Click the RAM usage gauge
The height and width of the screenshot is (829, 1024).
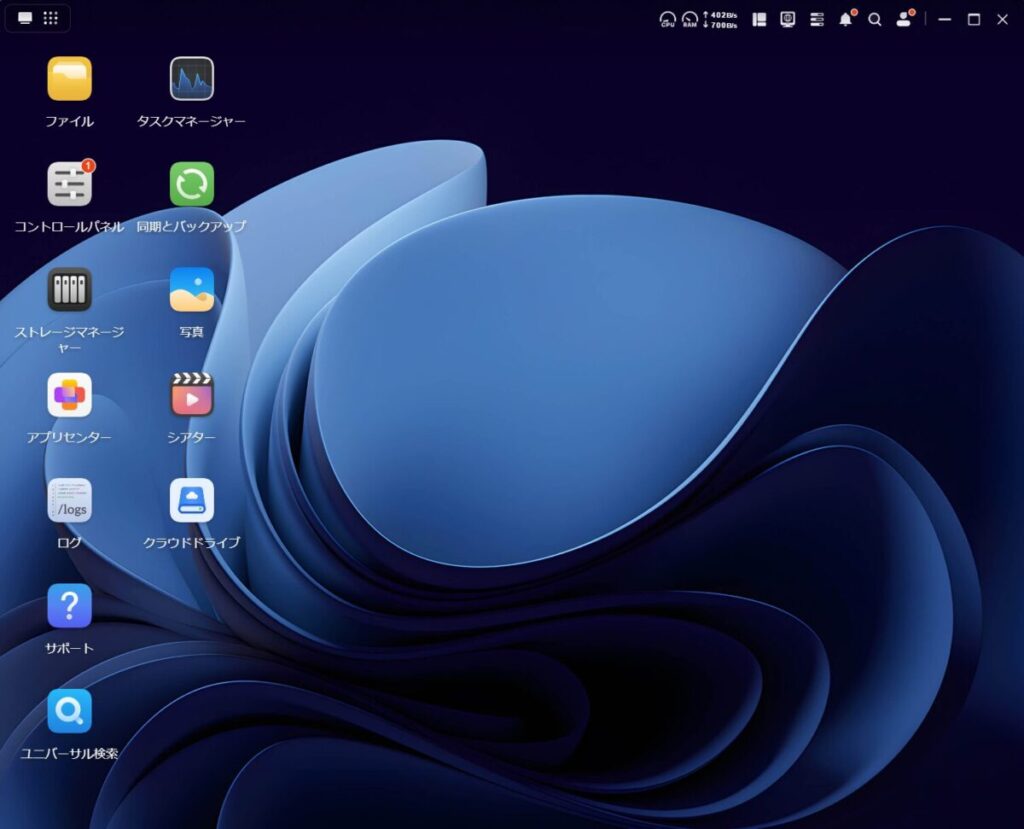690,19
